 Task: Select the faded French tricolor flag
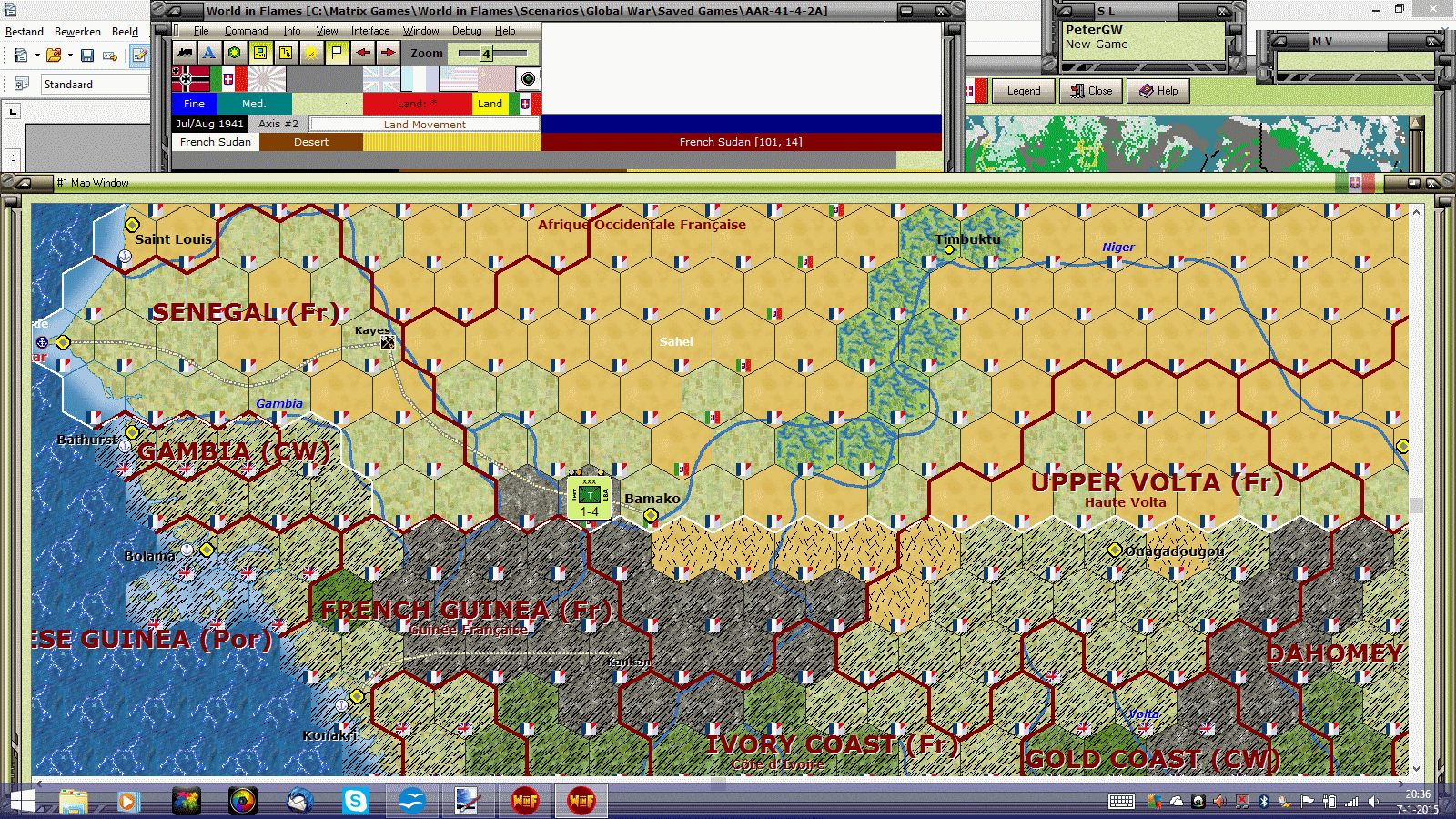420,79
